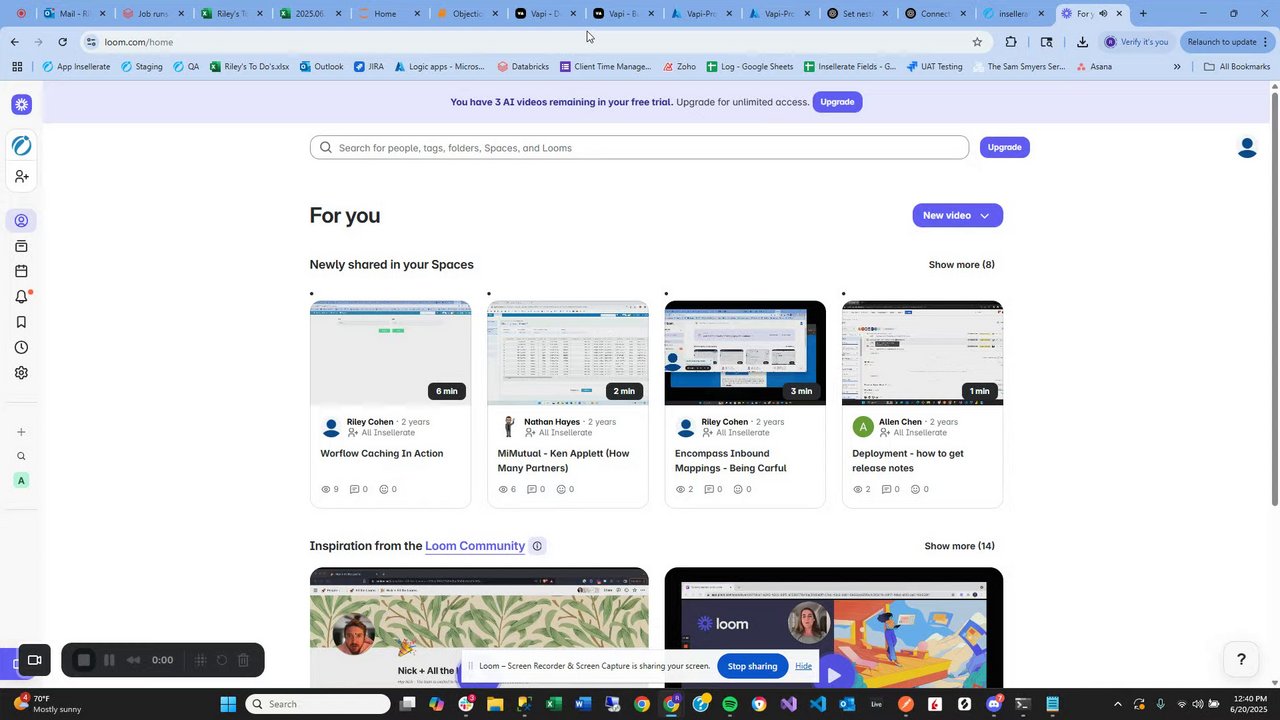Switch to the 2025.06 spreadsheet tab
The image size is (1280, 720).
click(309, 14)
